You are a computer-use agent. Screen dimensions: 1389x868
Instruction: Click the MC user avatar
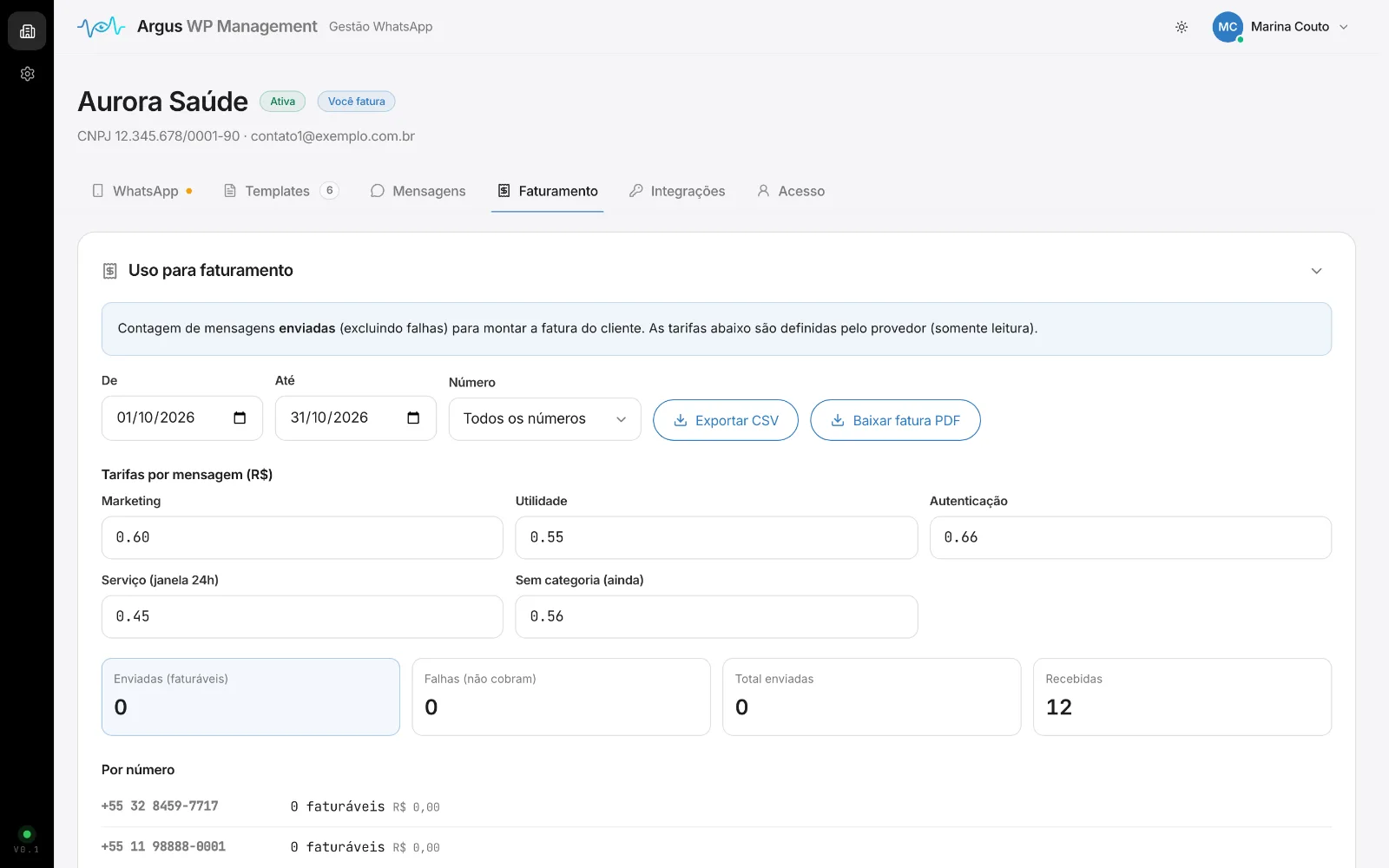coord(1228,27)
